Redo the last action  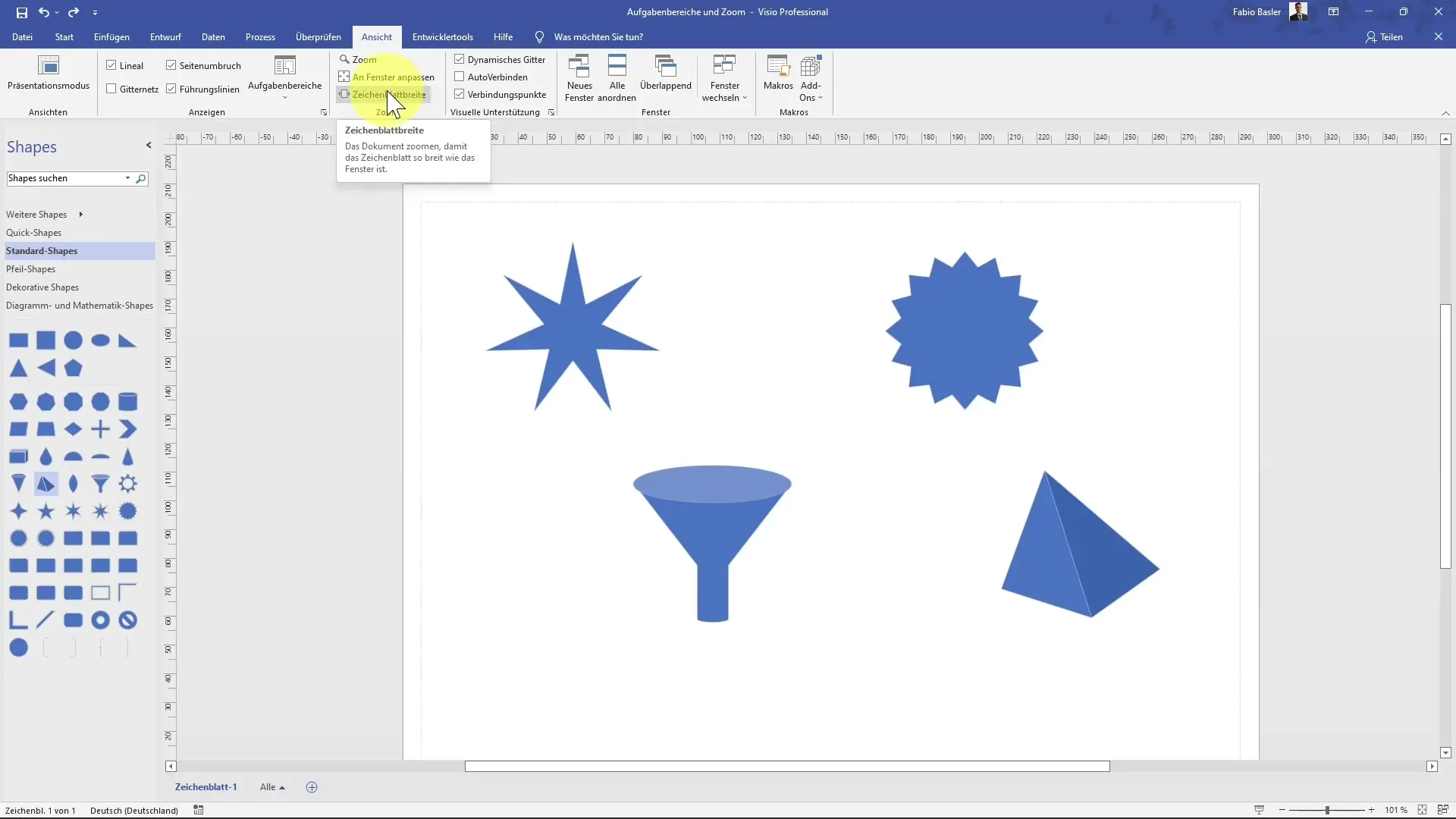74,12
